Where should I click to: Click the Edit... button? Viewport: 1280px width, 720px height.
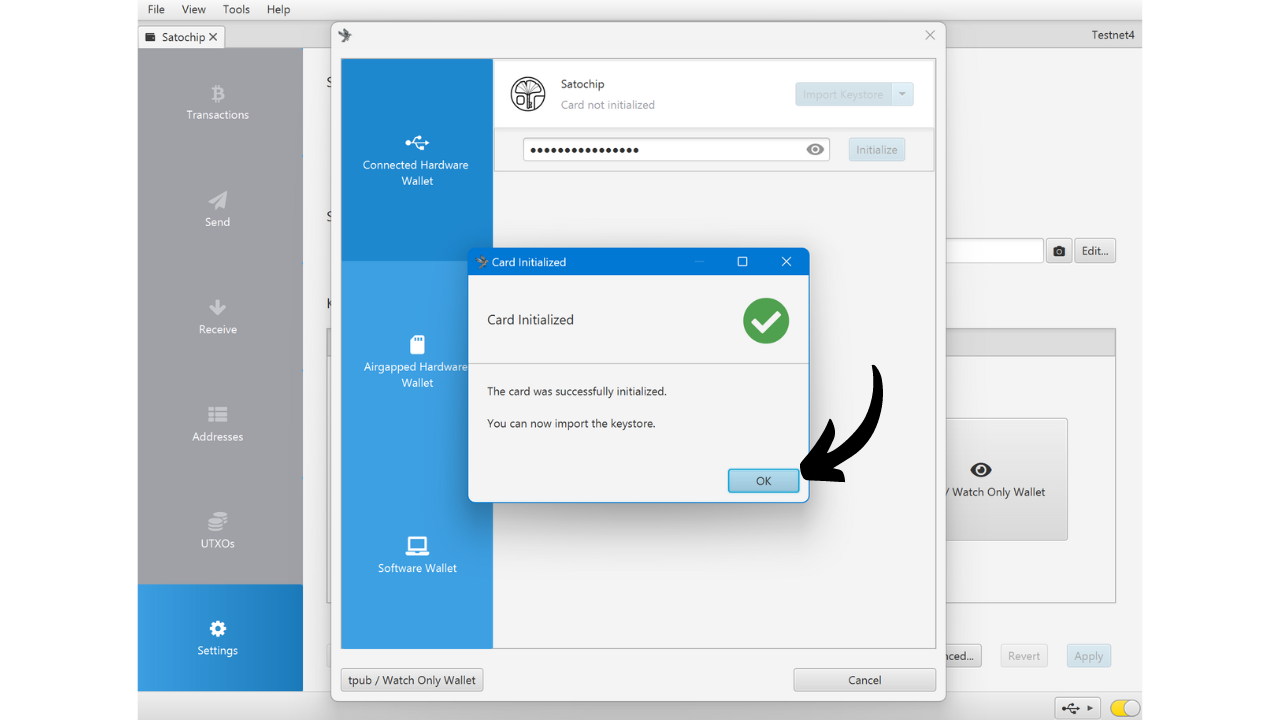1095,251
